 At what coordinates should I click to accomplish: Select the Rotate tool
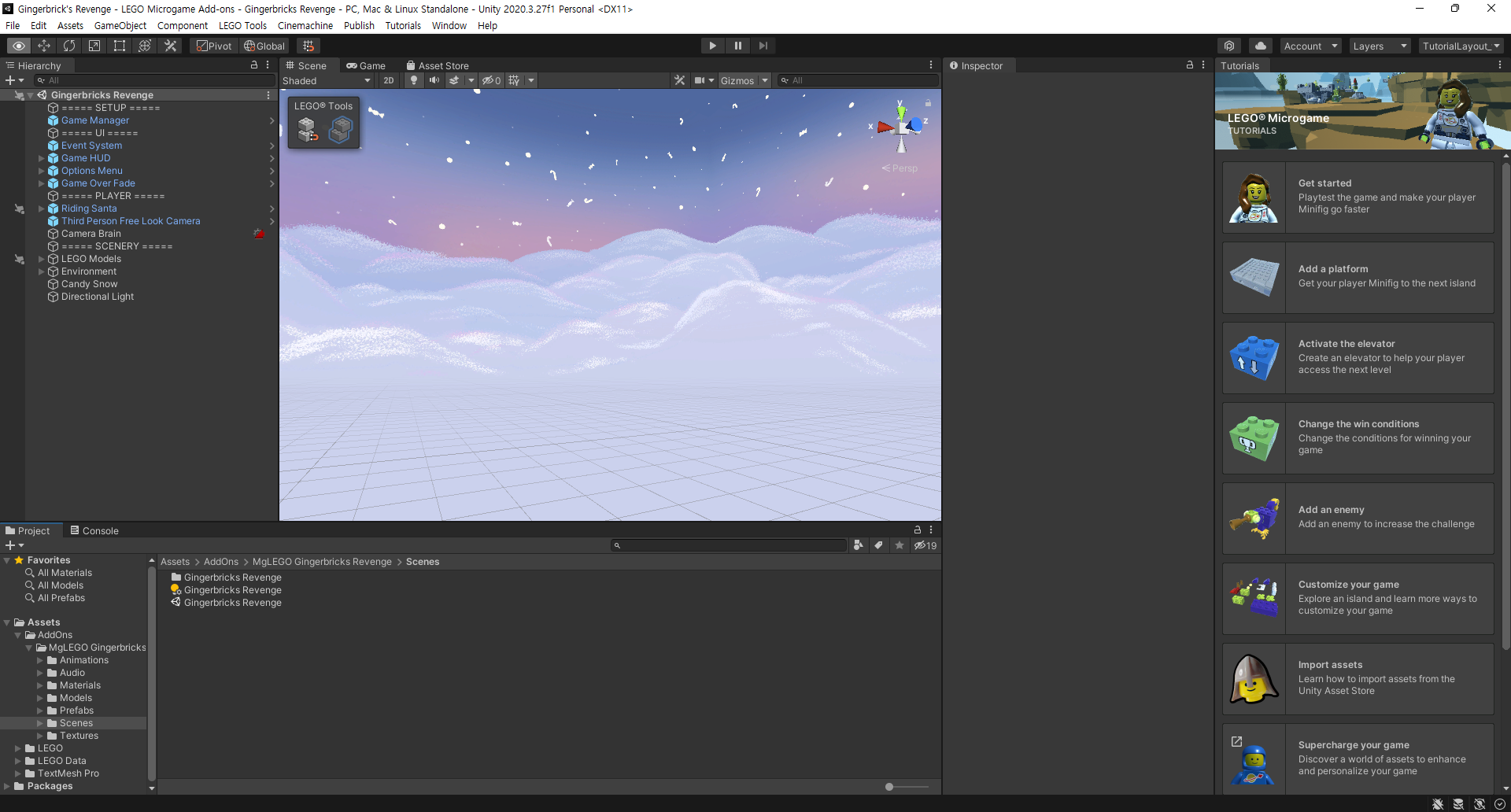69,46
